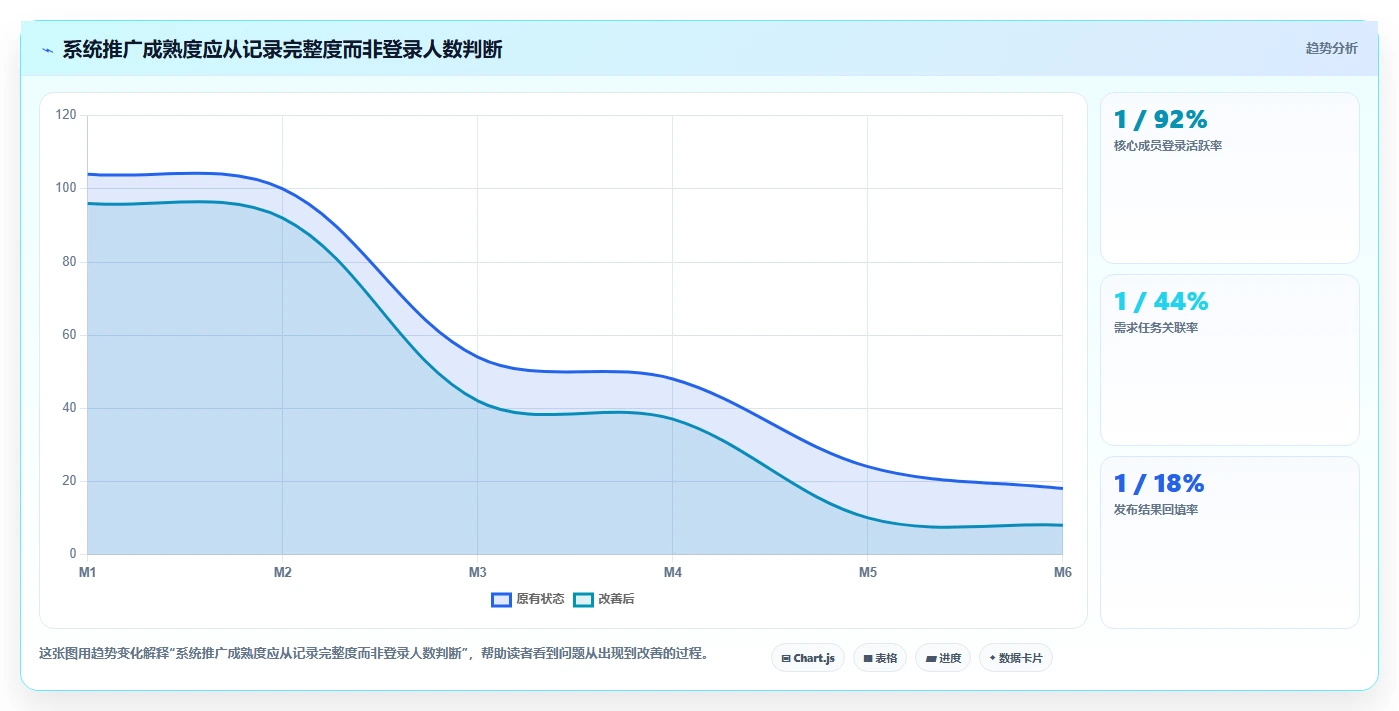Click the M3 x-axis label
This screenshot has width=1399, height=711.
pyautogui.click(x=477, y=572)
